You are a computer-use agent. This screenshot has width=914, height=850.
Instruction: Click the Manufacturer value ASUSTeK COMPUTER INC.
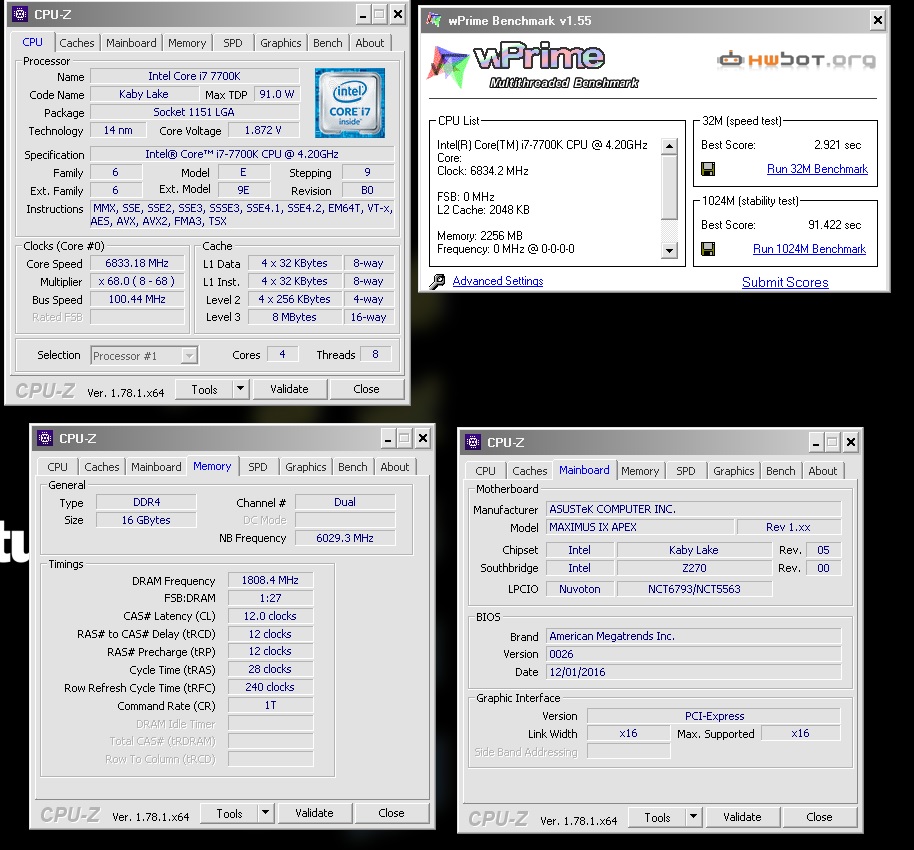[x=694, y=509]
